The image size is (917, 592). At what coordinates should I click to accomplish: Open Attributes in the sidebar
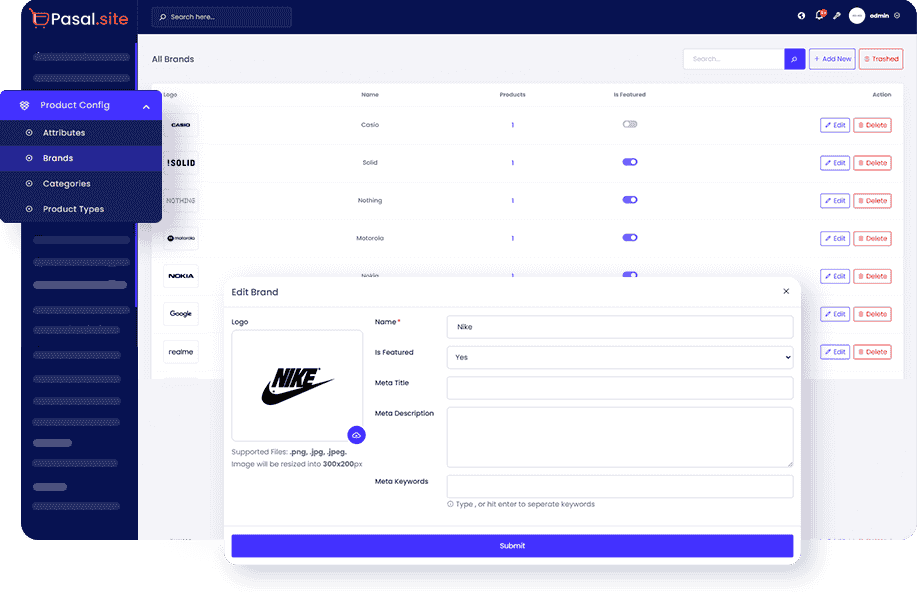coord(81,133)
